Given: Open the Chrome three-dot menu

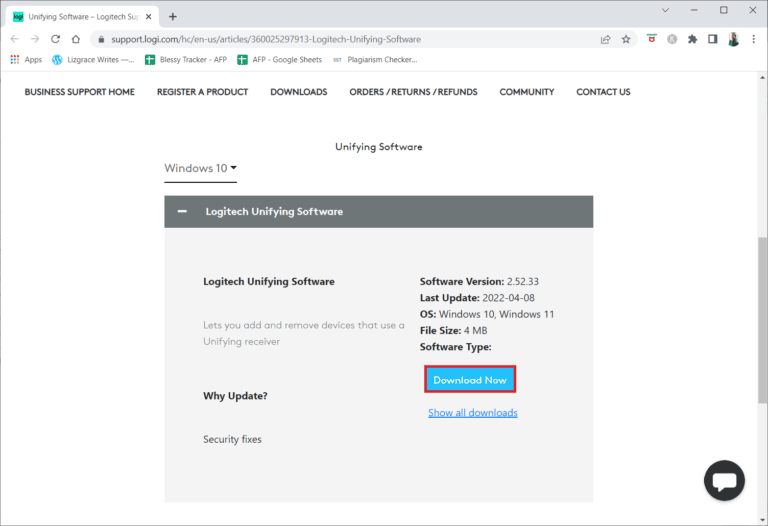Looking at the screenshot, I should 754,39.
